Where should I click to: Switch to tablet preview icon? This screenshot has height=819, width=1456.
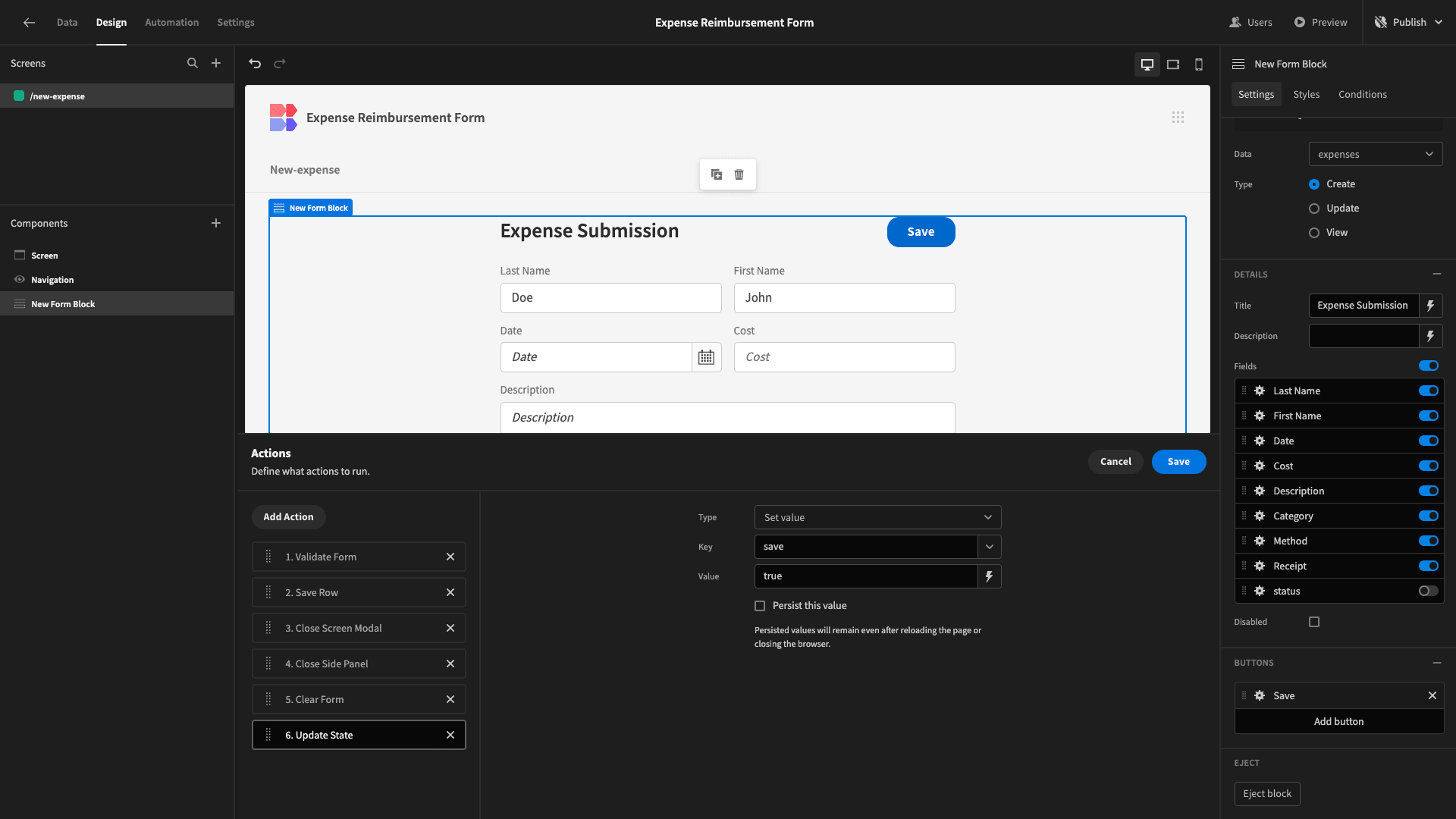click(x=1173, y=64)
